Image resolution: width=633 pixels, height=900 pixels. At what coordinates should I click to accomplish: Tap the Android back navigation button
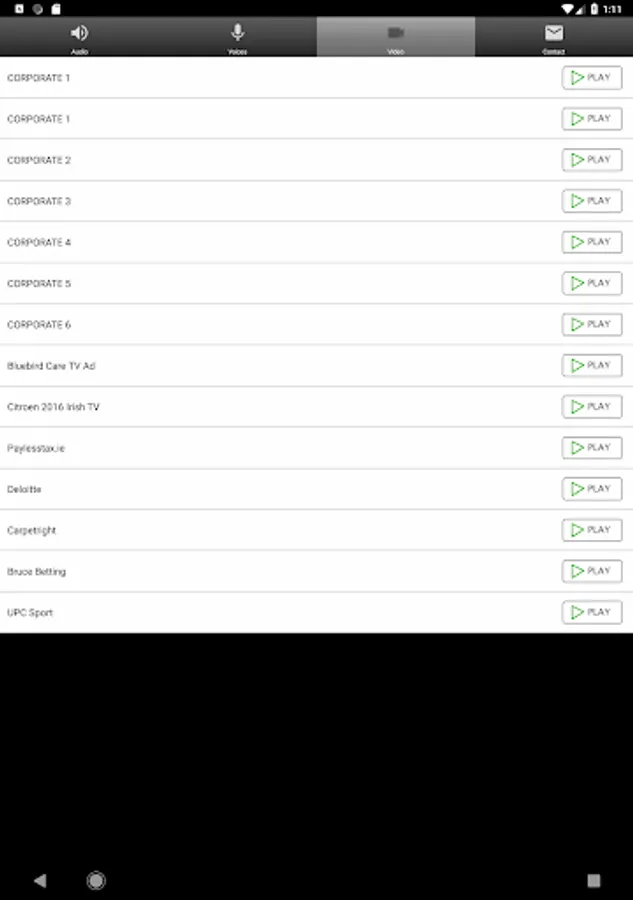click(40, 880)
